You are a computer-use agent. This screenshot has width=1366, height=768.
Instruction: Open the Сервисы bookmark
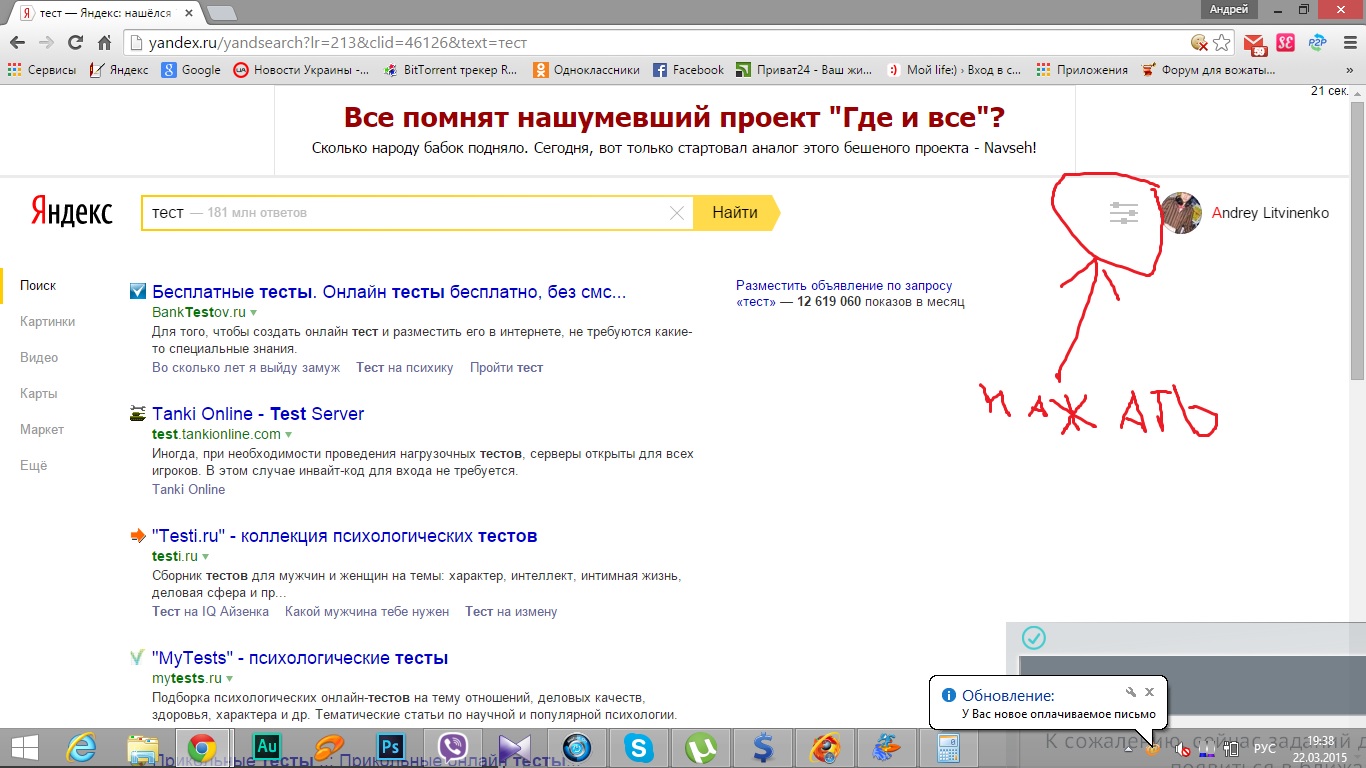[41, 70]
